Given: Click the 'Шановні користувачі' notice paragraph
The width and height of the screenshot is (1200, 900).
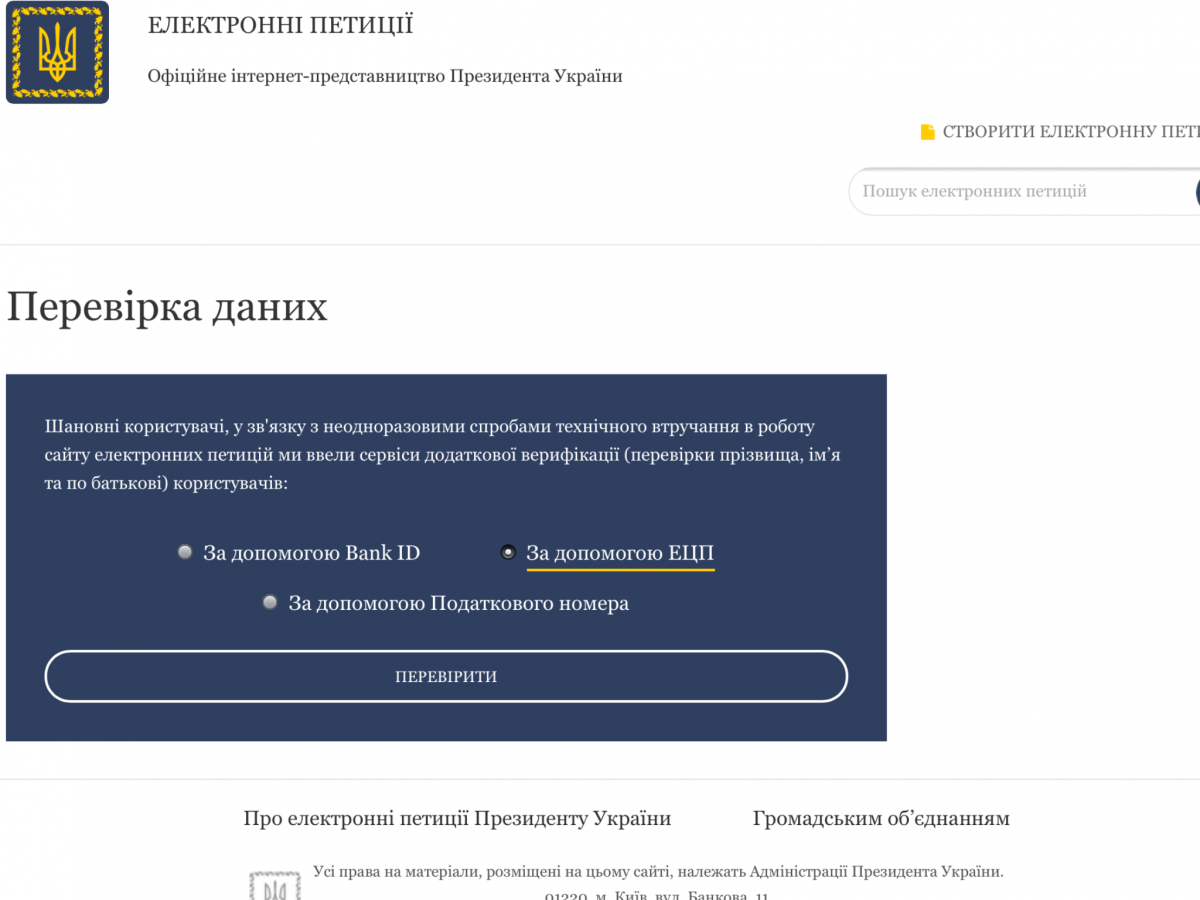Looking at the screenshot, I should click(440, 455).
